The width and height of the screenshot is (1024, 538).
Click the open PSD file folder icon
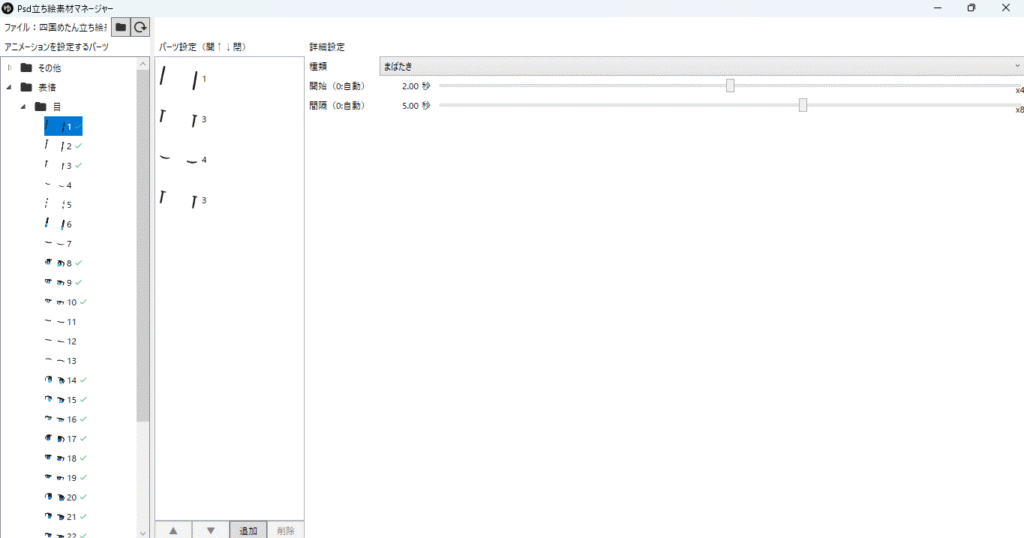pos(121,27)
